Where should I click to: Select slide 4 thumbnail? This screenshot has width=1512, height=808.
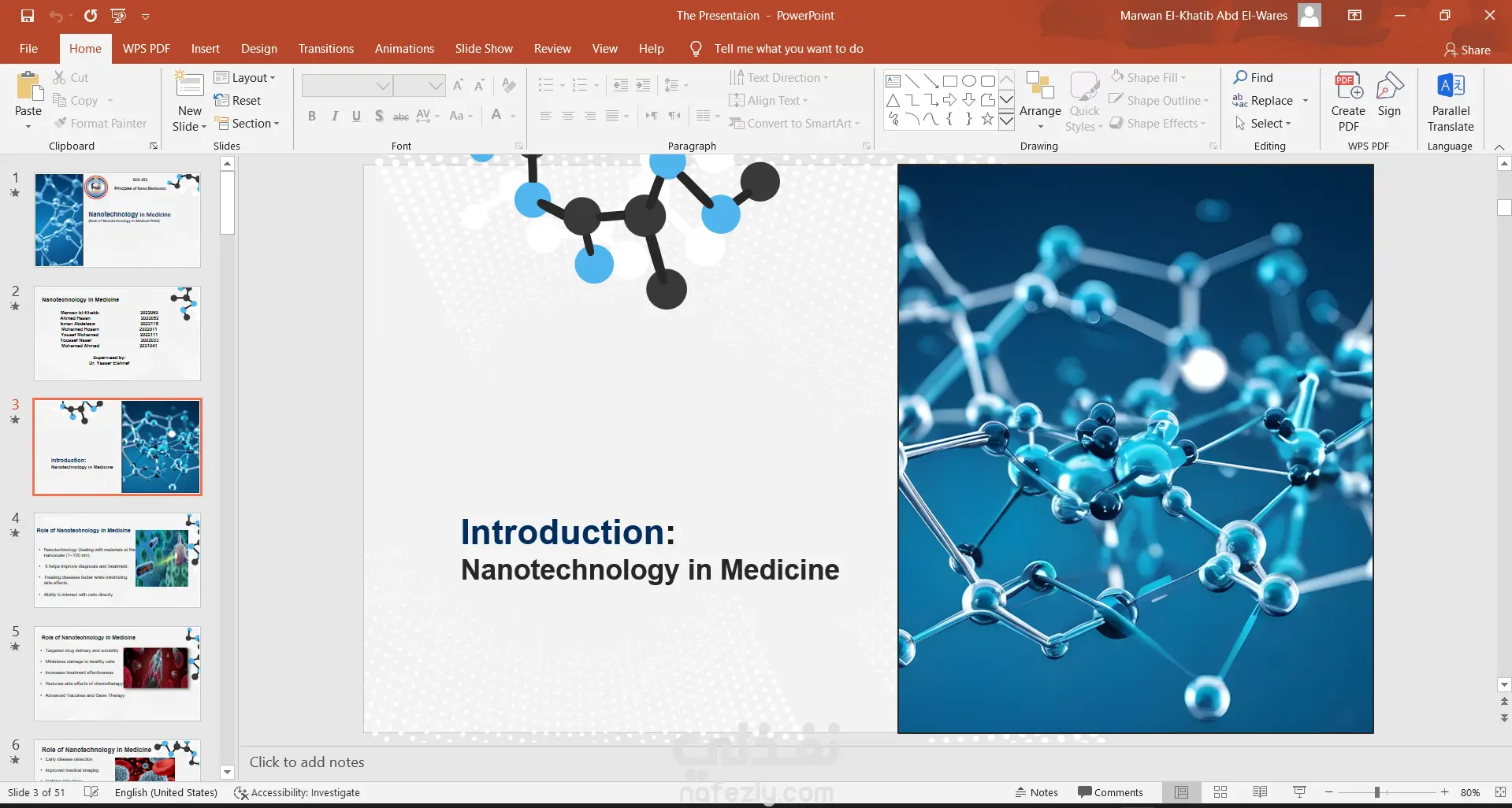pos(117,560)
